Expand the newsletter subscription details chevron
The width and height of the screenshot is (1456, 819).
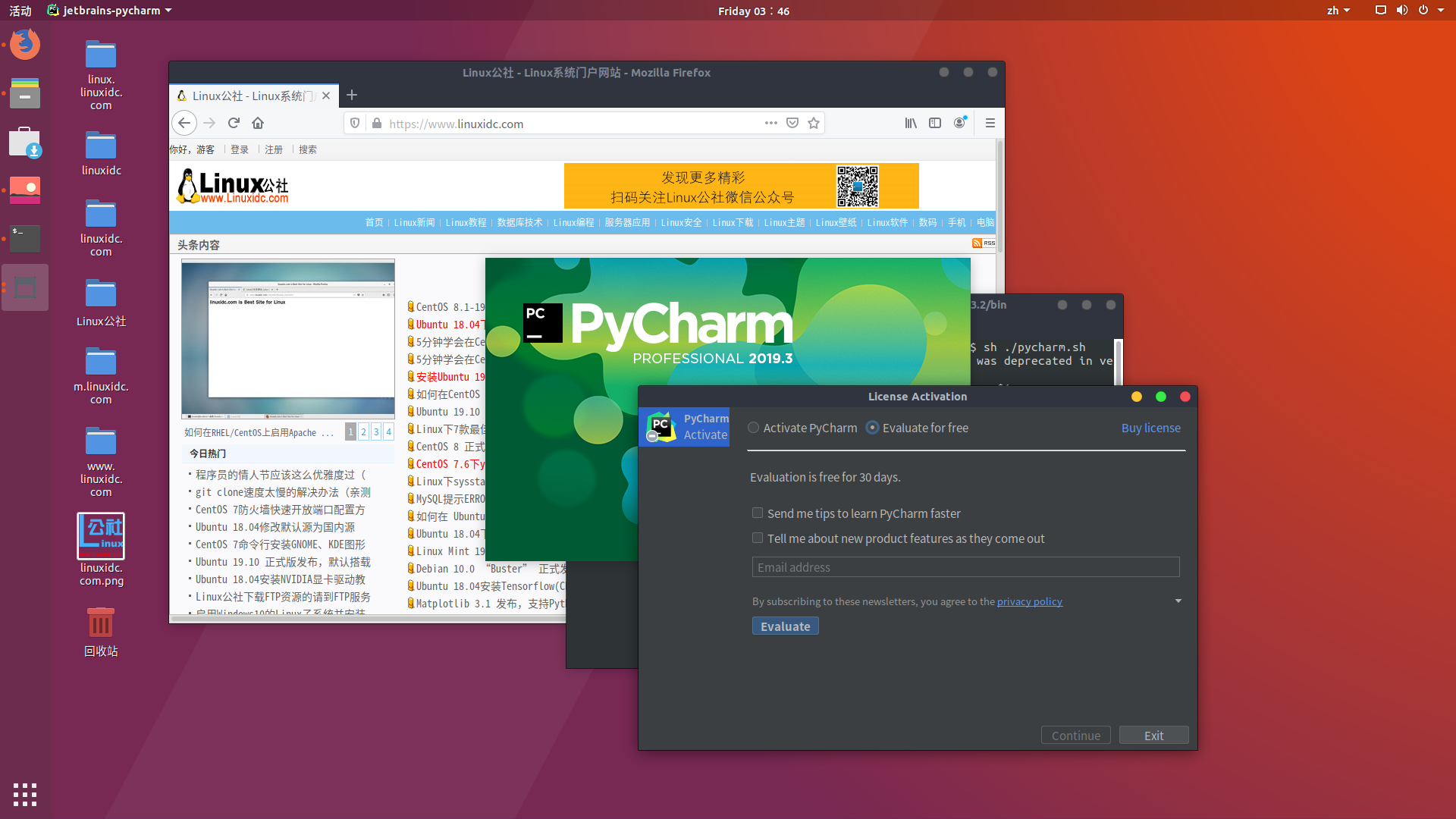[1178, 601]
